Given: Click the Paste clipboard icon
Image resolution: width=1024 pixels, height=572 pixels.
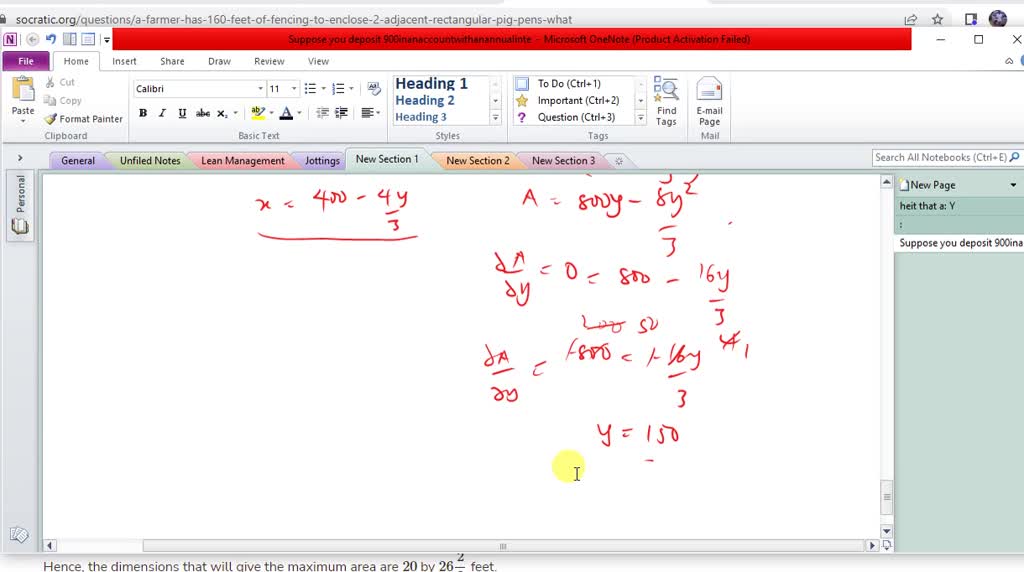Looking at the screenshot, I should tap(22, 93).
